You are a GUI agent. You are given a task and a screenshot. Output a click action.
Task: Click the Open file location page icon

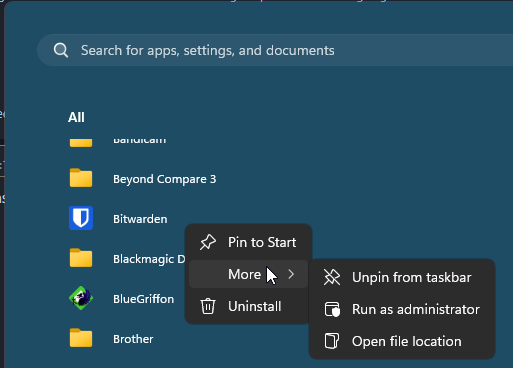tap(331, 341)
